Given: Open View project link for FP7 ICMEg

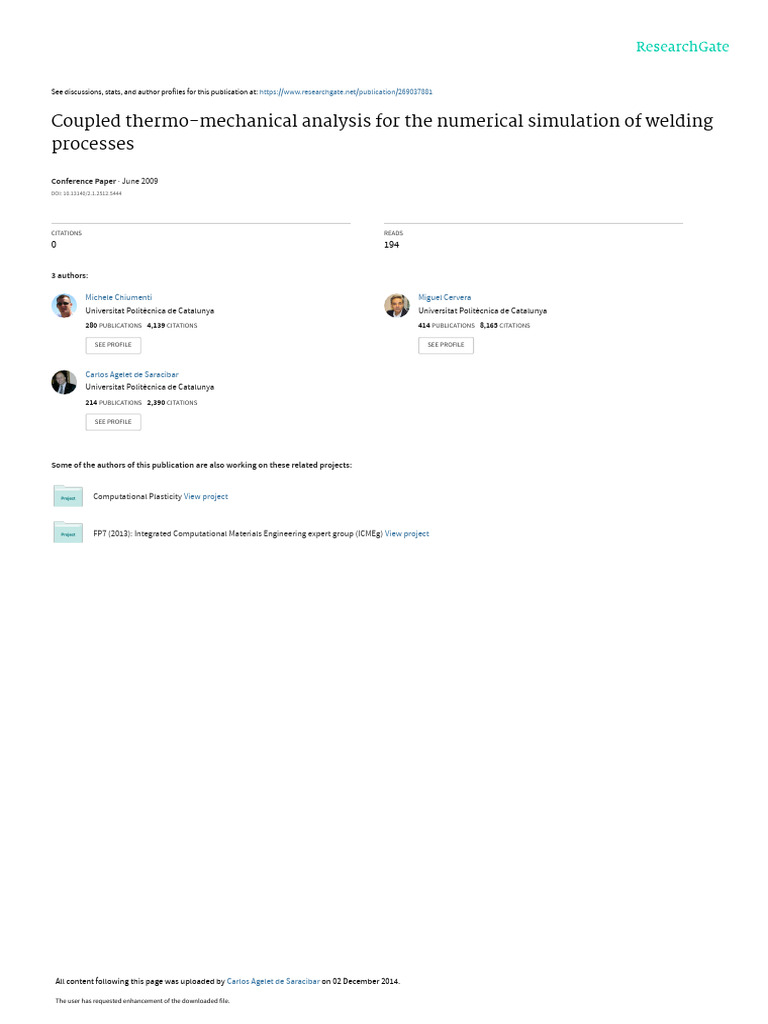Looking at the screenshot, I should coord(406,534).
